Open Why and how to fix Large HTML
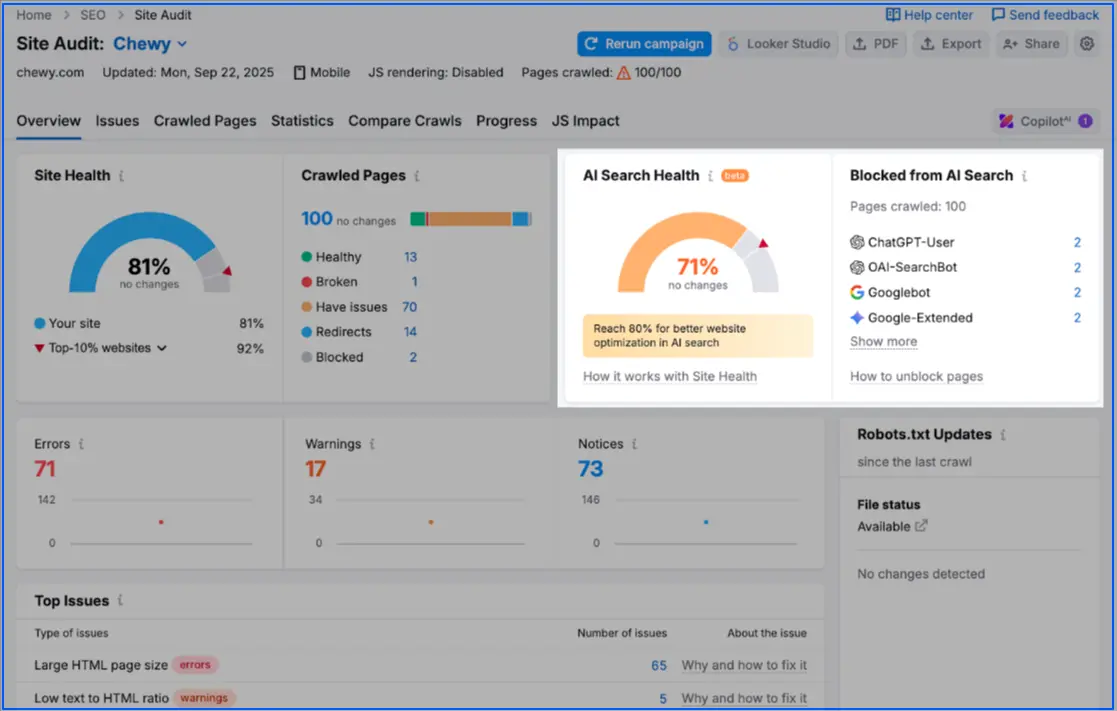This screenshot has height=711, width=1117. 744,665
